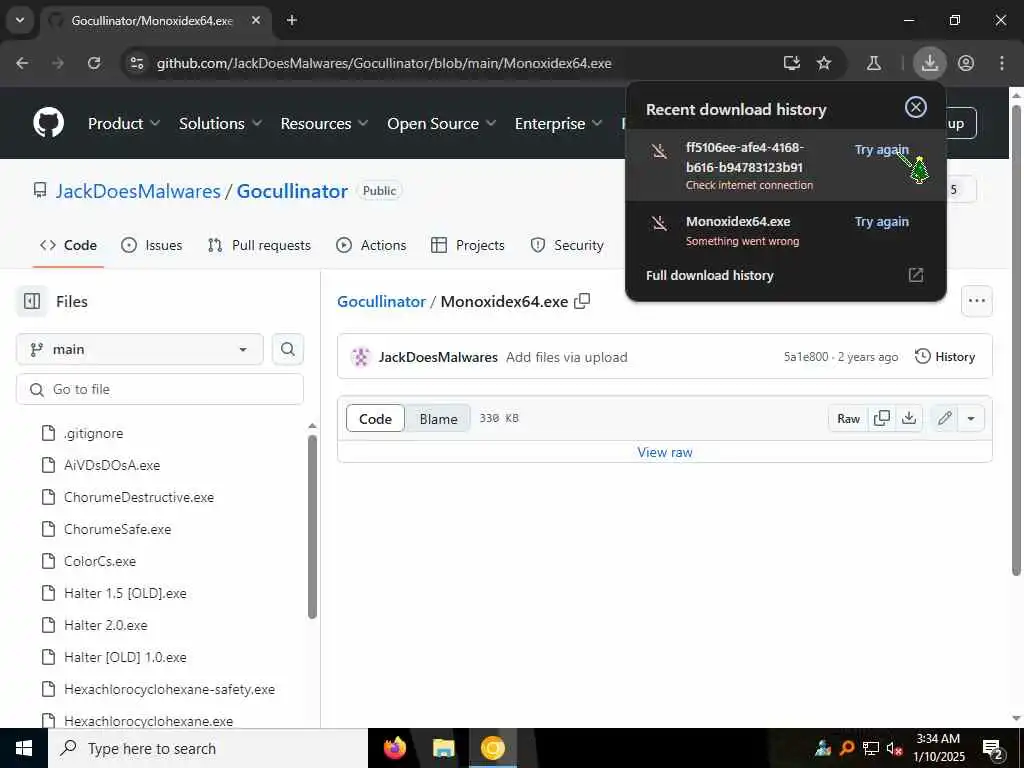Bookmark this page with star icon
This screenshot has height=768, width=1024.
(824, 63)
